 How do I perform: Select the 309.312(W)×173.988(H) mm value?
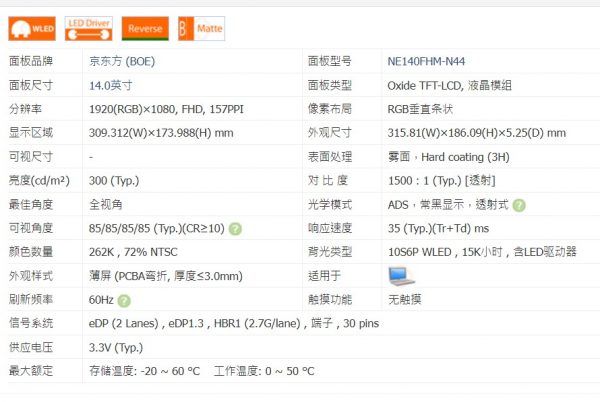point(161,133)
